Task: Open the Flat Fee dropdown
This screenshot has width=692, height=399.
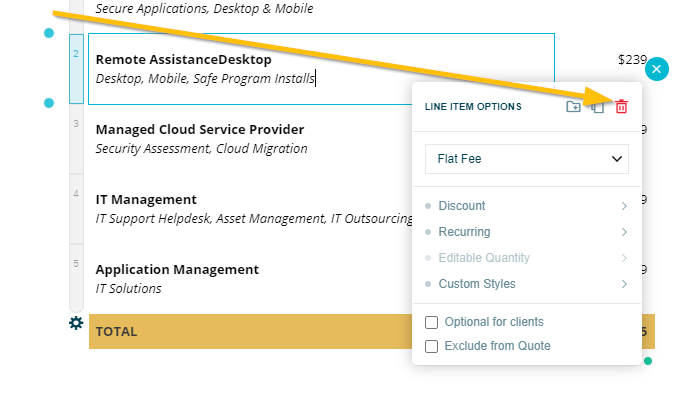Action: [x=527, y=159]
